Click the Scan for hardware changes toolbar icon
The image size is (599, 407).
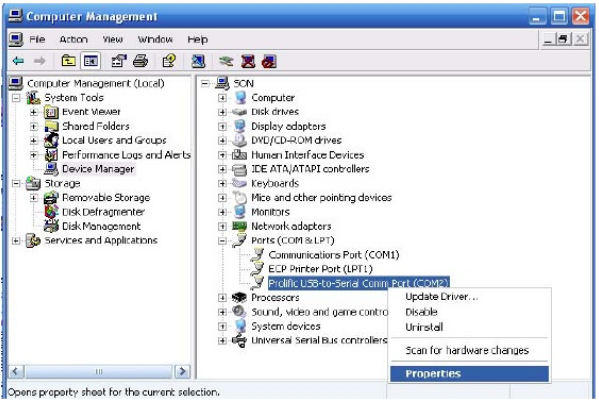[226, 61]
